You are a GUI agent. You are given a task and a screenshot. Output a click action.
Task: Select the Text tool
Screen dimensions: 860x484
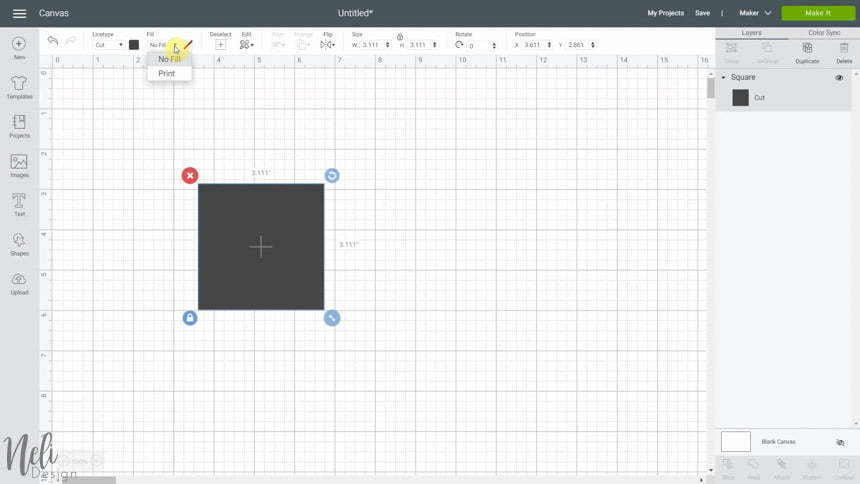coord(19,201)
